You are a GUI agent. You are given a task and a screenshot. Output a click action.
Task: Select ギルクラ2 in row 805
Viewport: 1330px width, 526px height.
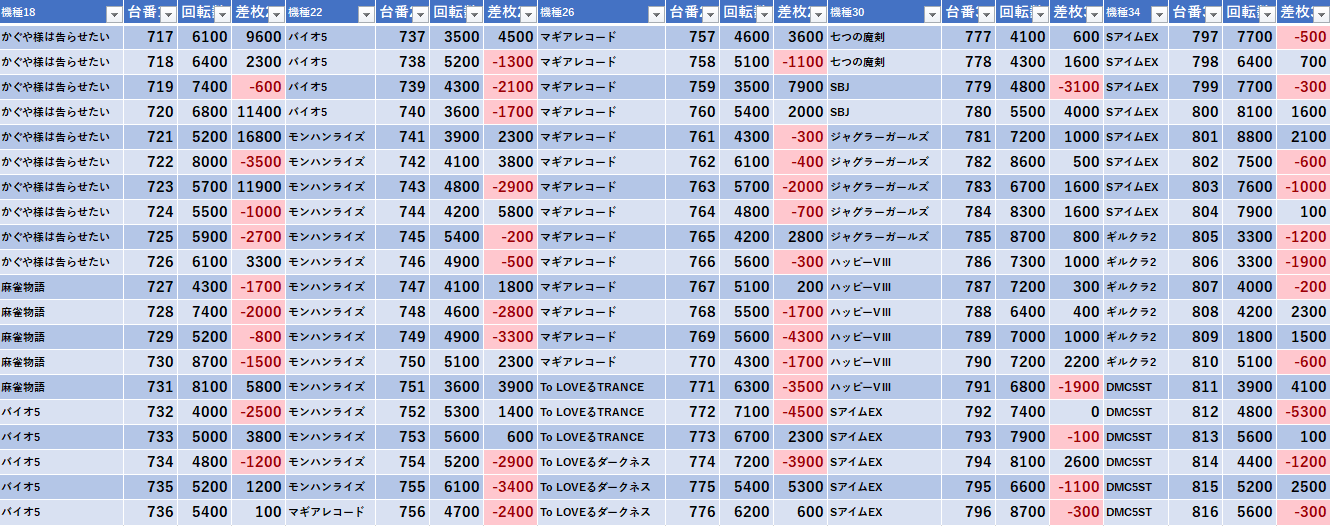(1136, 237)
